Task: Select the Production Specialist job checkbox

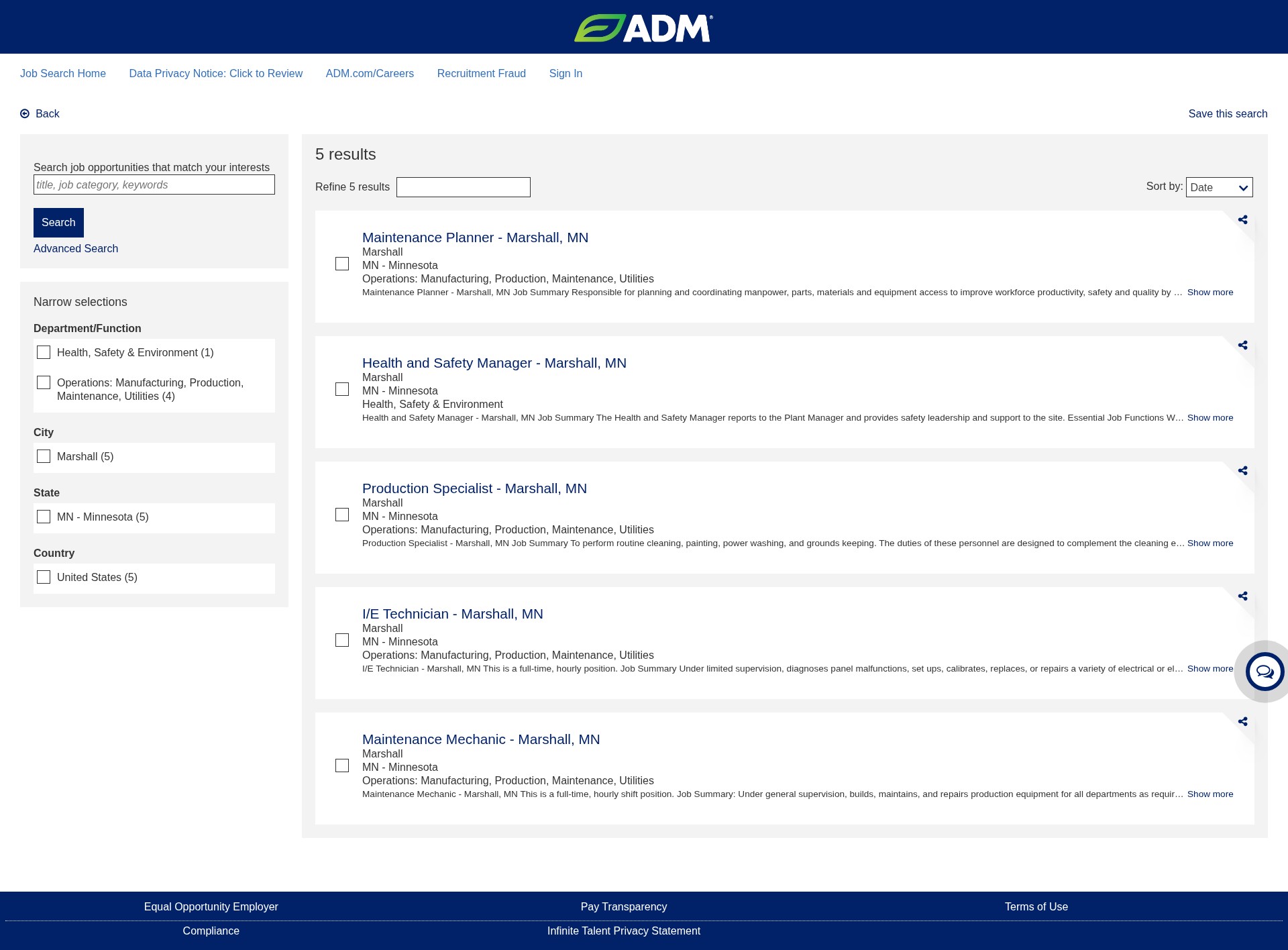Action: [x=342, y=515]
